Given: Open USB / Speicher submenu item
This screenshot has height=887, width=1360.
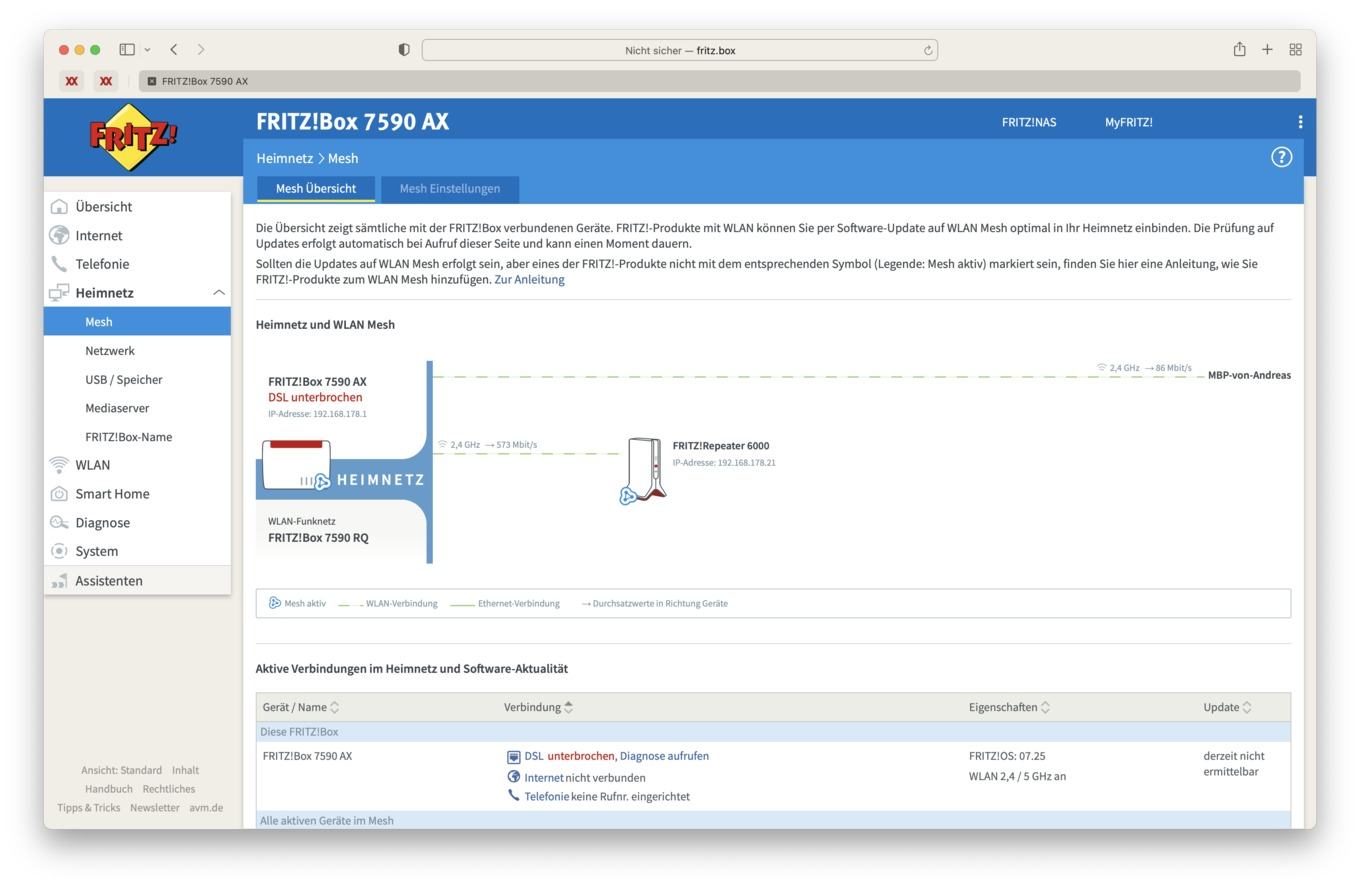Looking at the screenshot, I should tap(124, 380).
